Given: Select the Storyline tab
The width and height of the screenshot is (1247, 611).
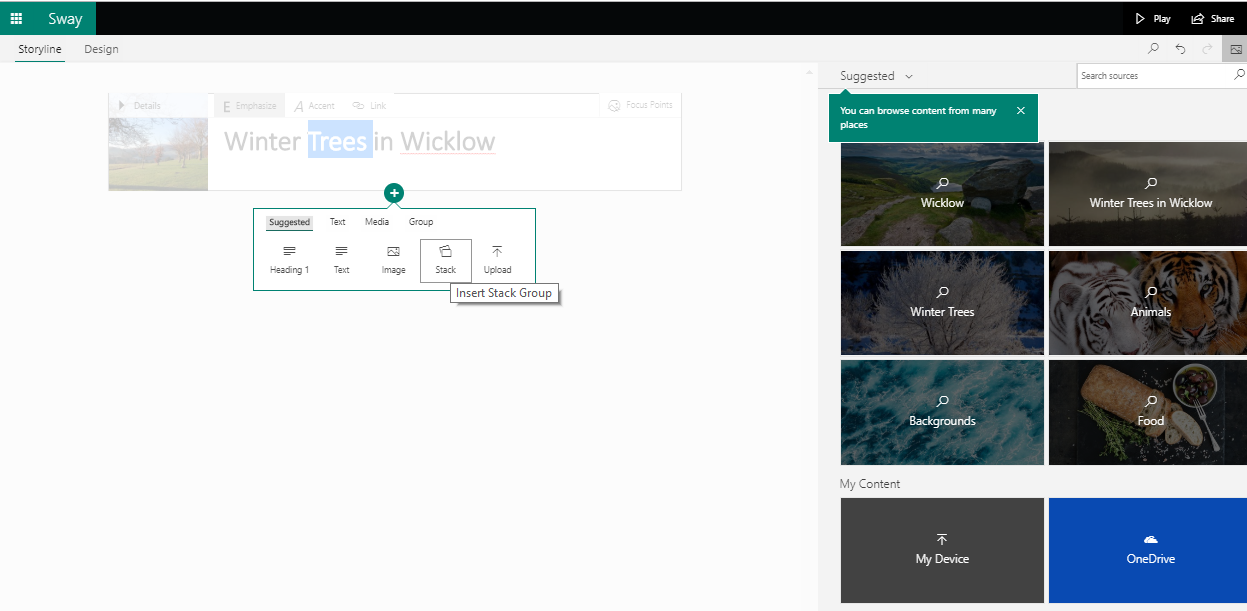Looking at the screenshot, I should click(40, 49).
